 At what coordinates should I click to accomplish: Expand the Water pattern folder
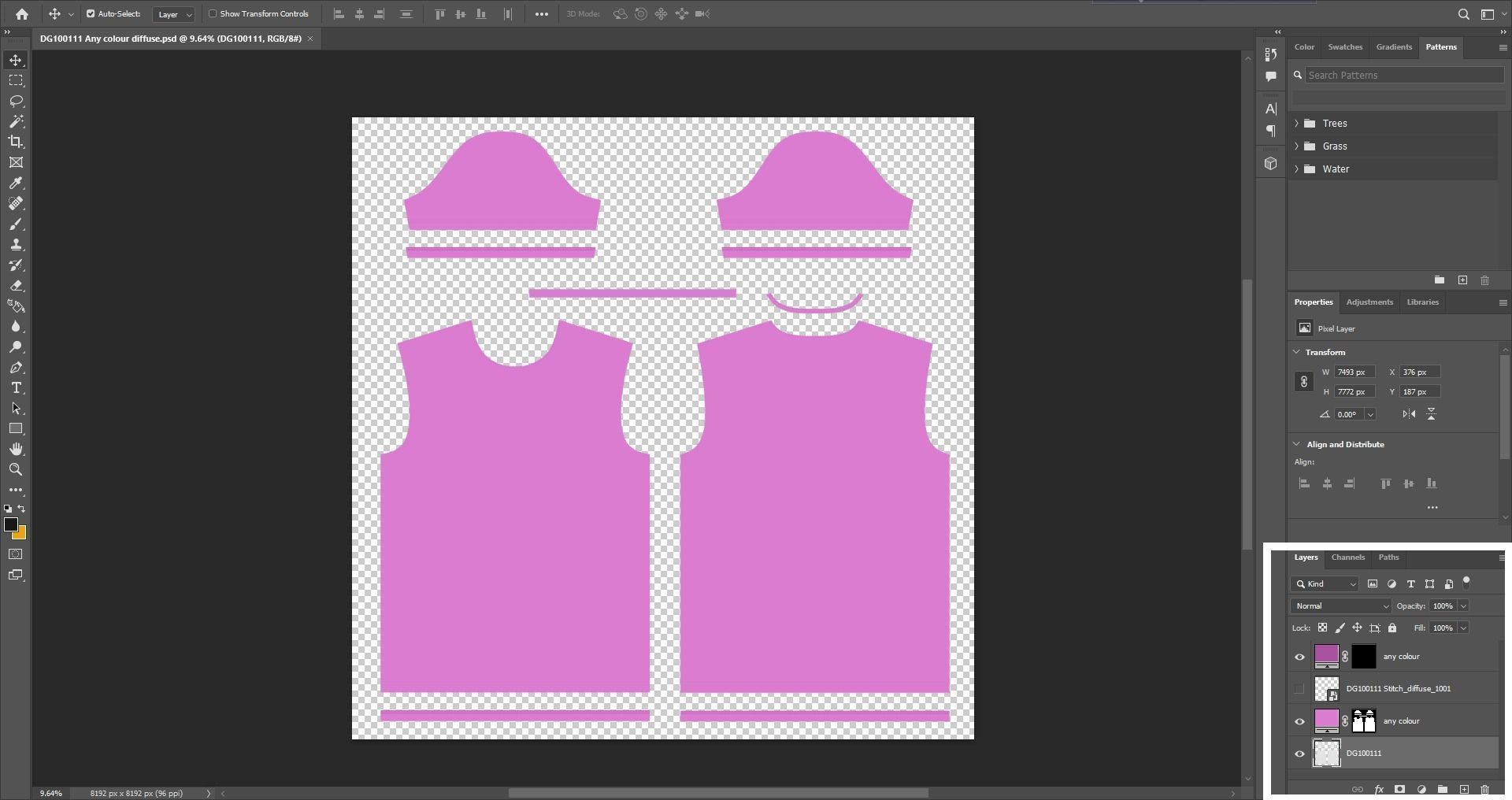1296,169
